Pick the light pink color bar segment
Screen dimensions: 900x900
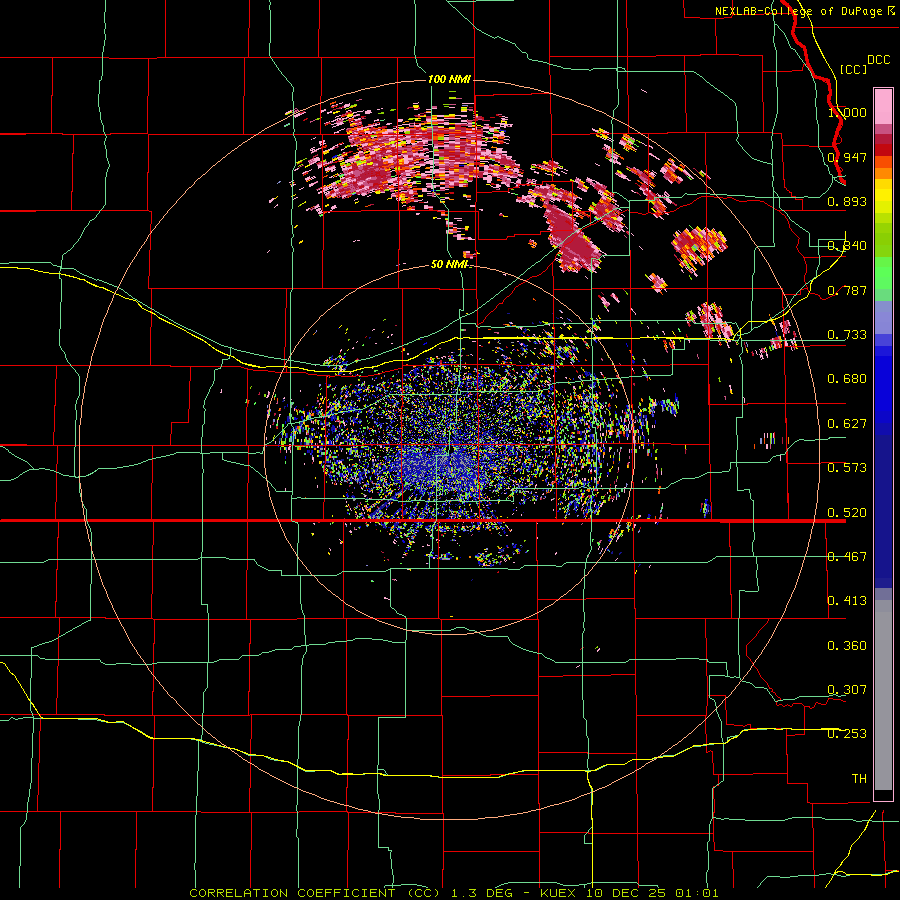pyautogui.click(x=883, y=106)
